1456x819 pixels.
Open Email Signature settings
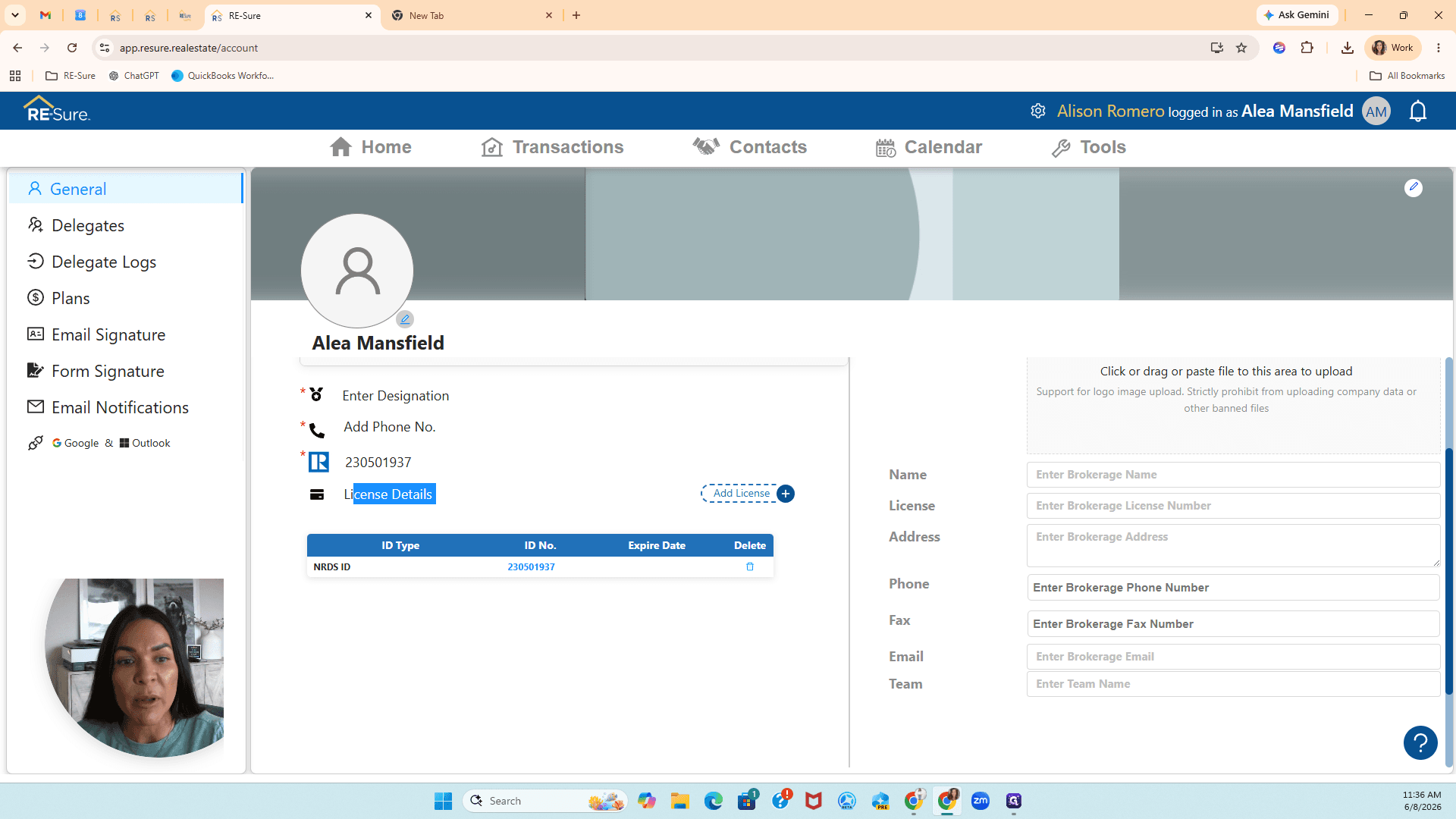(x=126, y=334)
